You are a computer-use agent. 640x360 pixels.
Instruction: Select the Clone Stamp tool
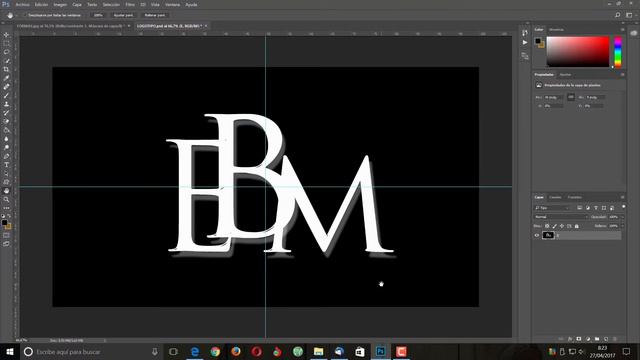(6, 104)
